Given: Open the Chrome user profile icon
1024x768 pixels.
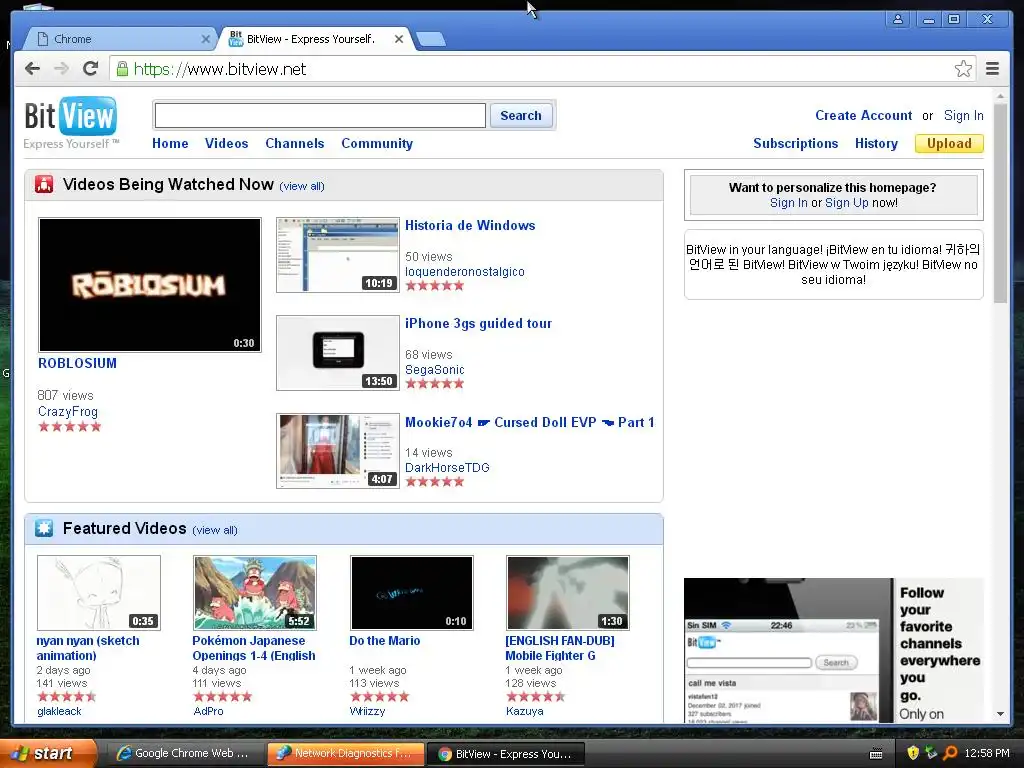Looking at the screenshot, I should click(898, 19).
